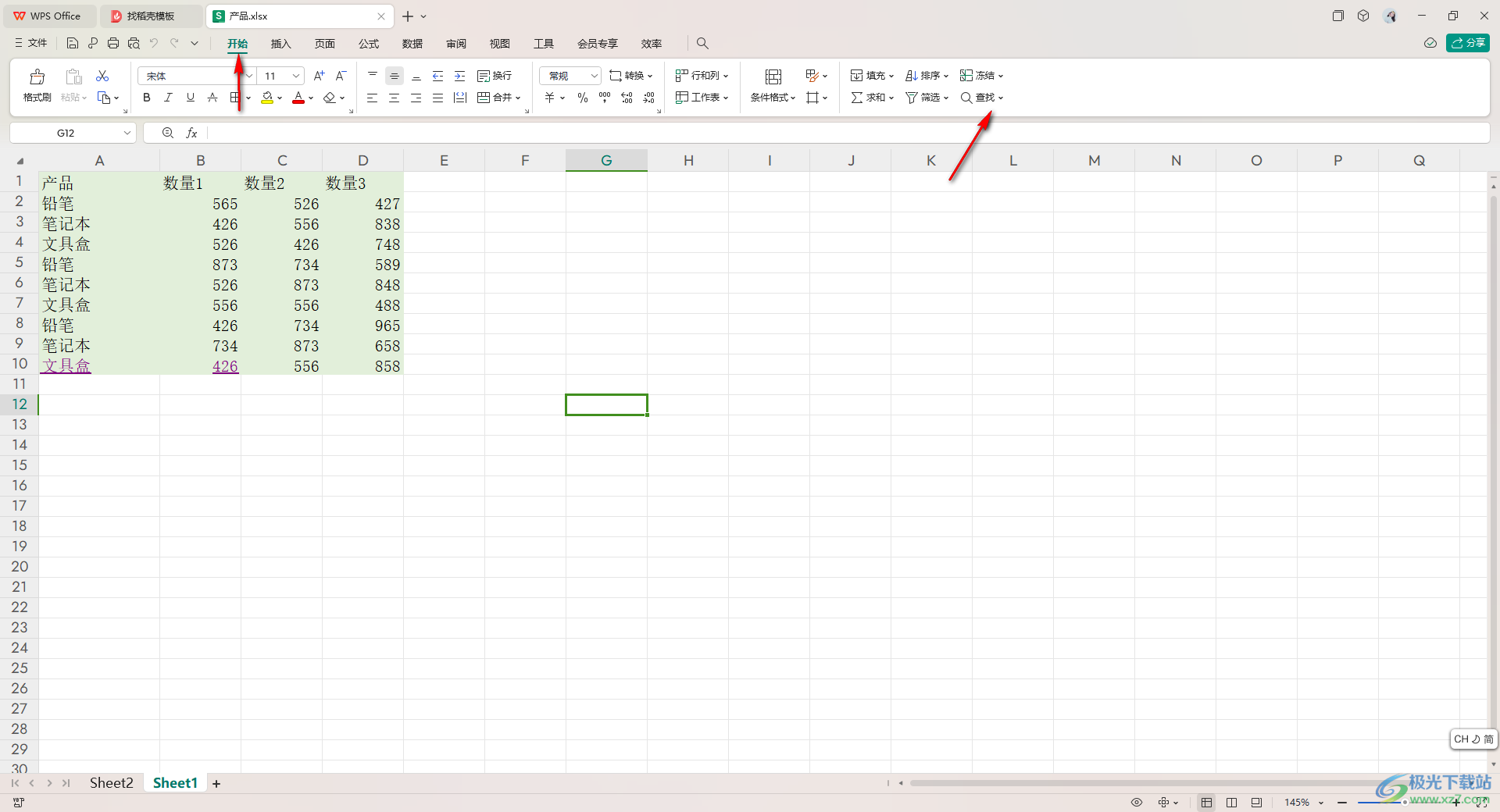This screenshot has width=1500, height=812.
Task: Click the Decrease Font Size icon
Action: [x=341, y=76]
